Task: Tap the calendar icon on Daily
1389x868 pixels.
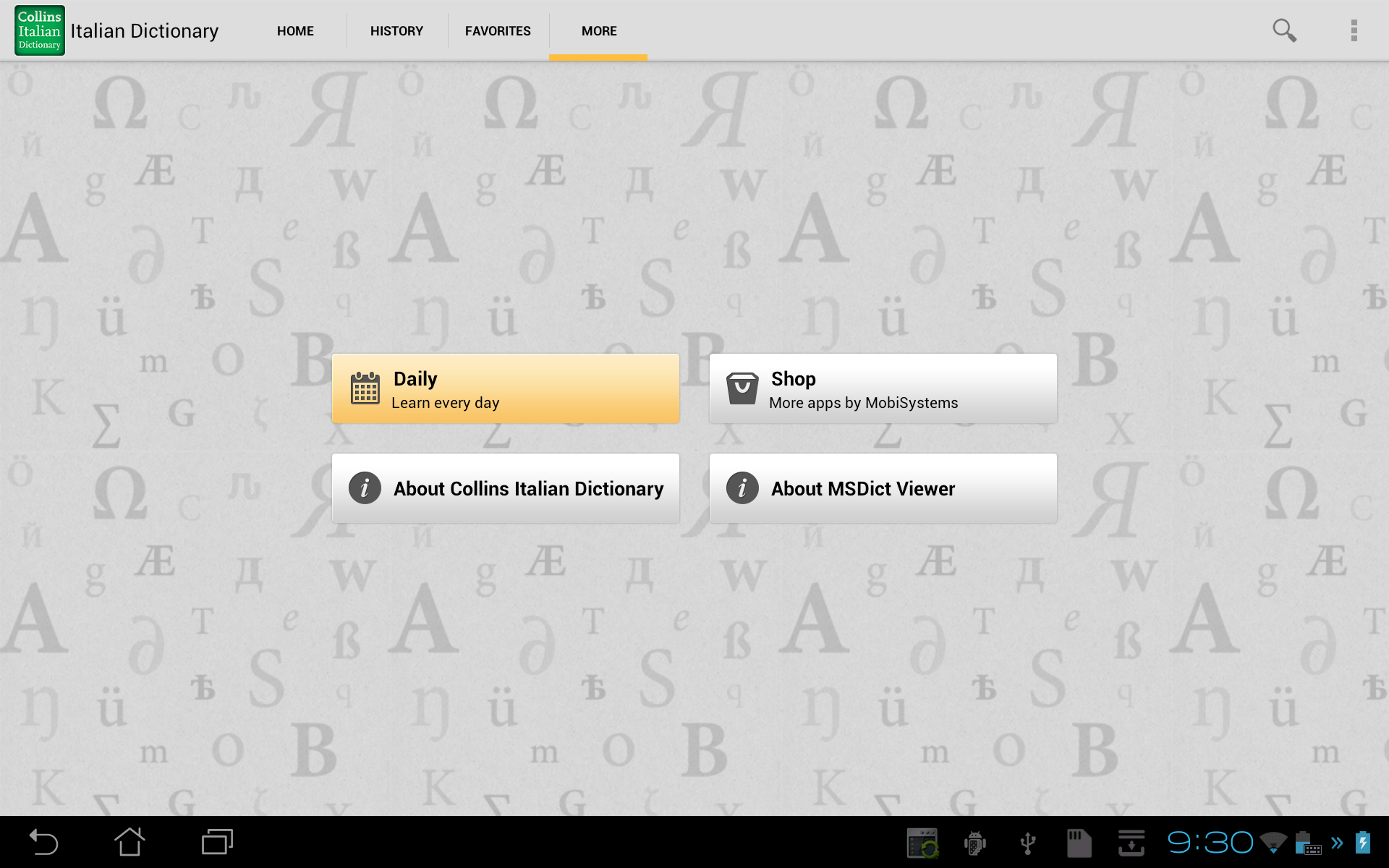Action: point(365,388)
